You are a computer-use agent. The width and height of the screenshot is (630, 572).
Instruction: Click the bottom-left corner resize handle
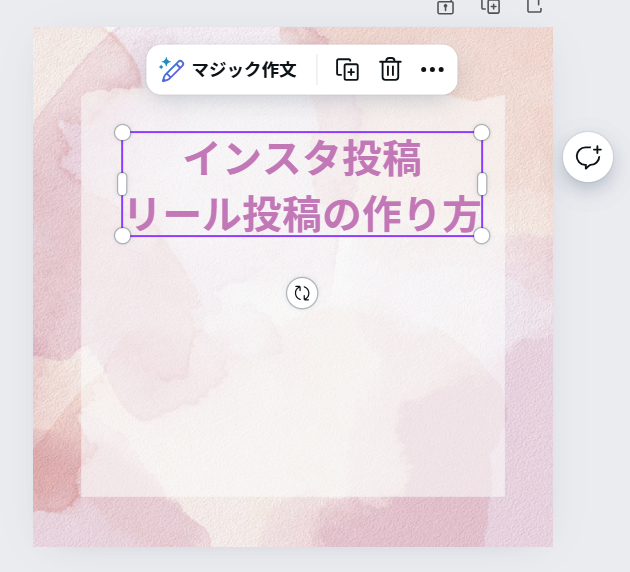coord(123,236)
